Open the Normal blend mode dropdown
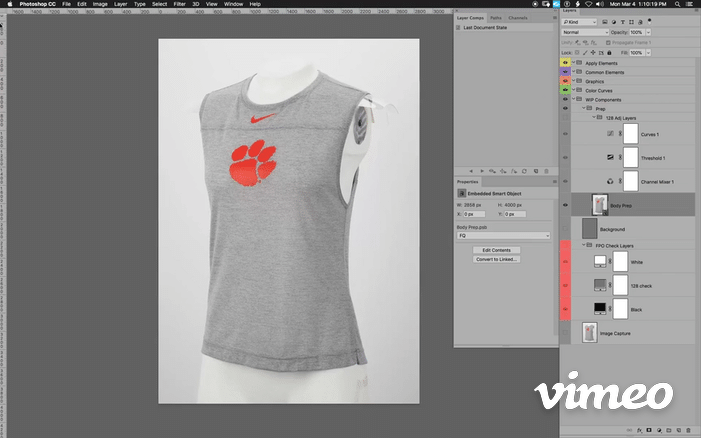Screen dimensions: 701x438 [585, 32]
